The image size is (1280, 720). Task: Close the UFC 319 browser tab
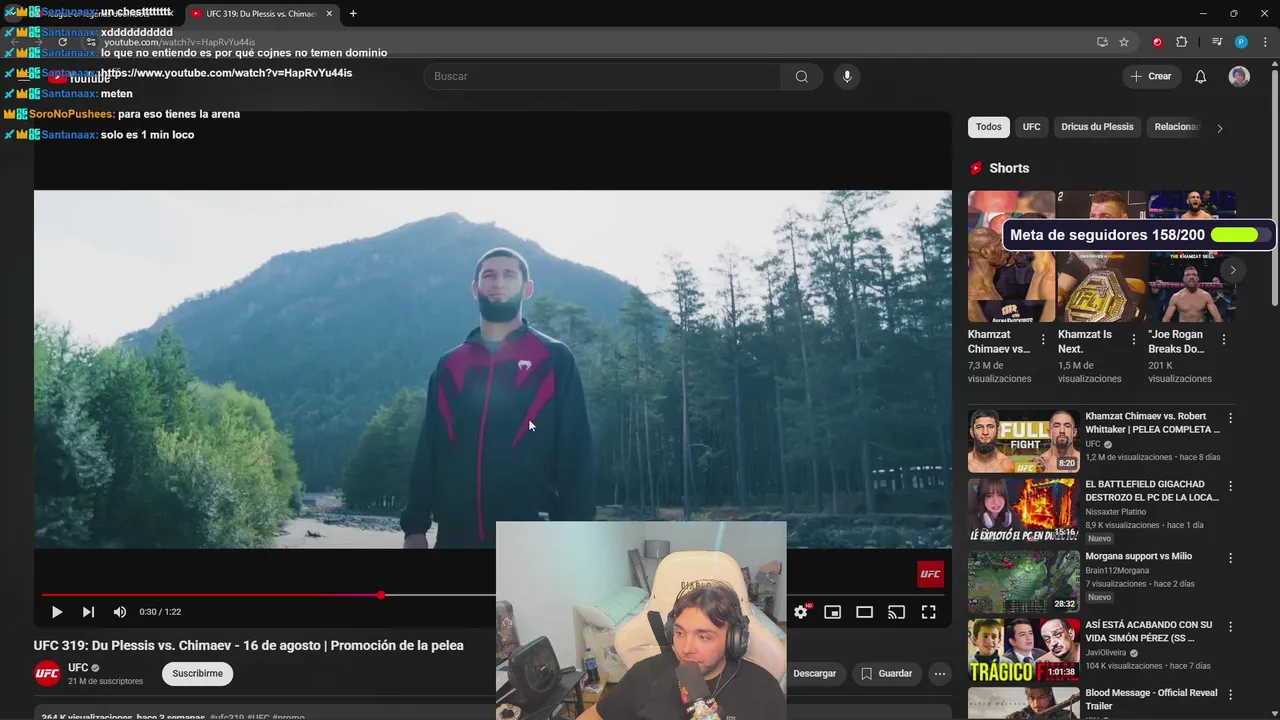(x=330, y=14)
